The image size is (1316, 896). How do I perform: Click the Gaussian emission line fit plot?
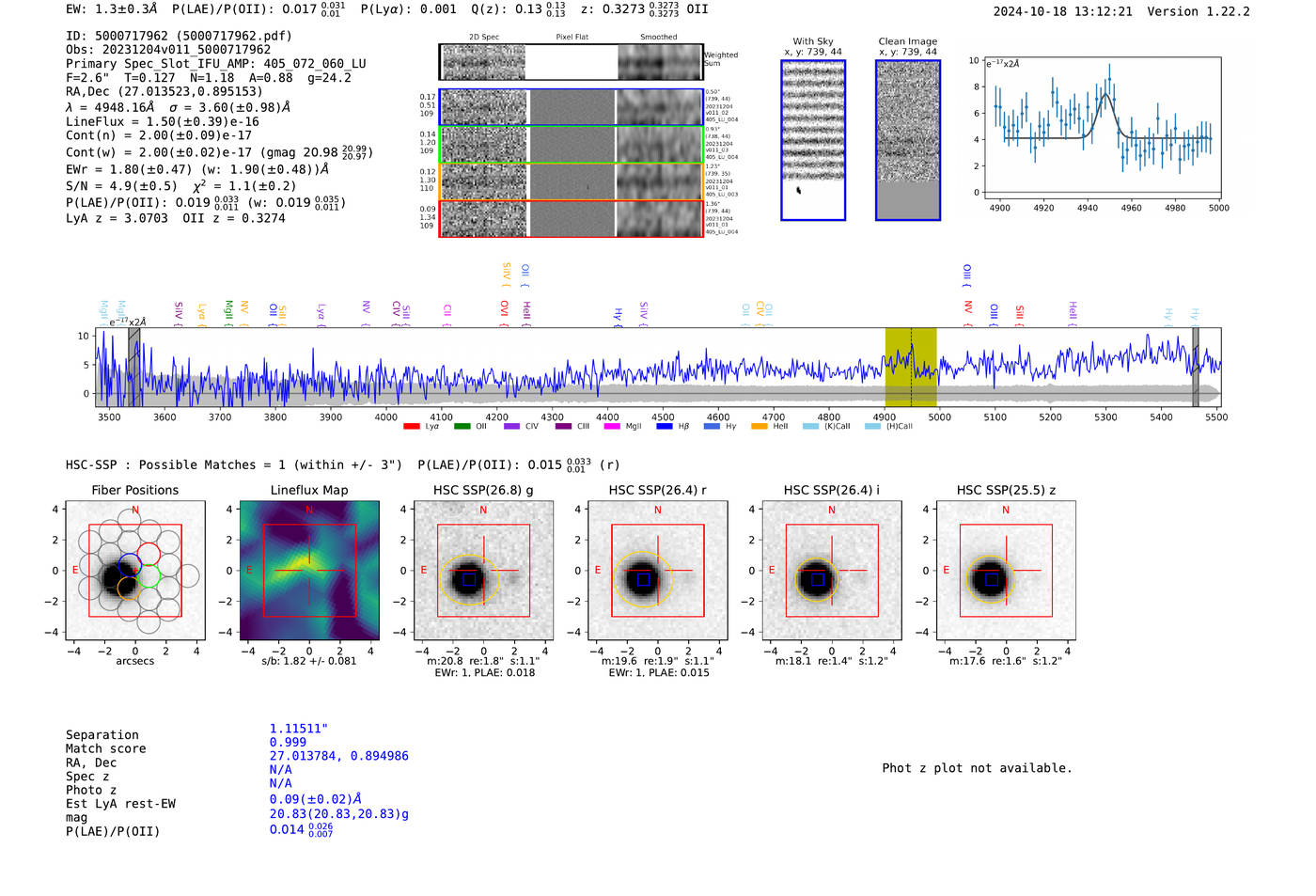1103,128
